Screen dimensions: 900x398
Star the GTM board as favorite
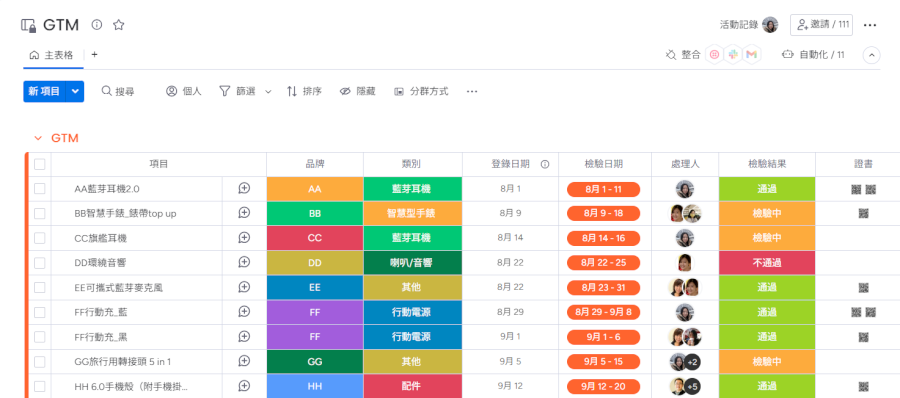(118, 25)
